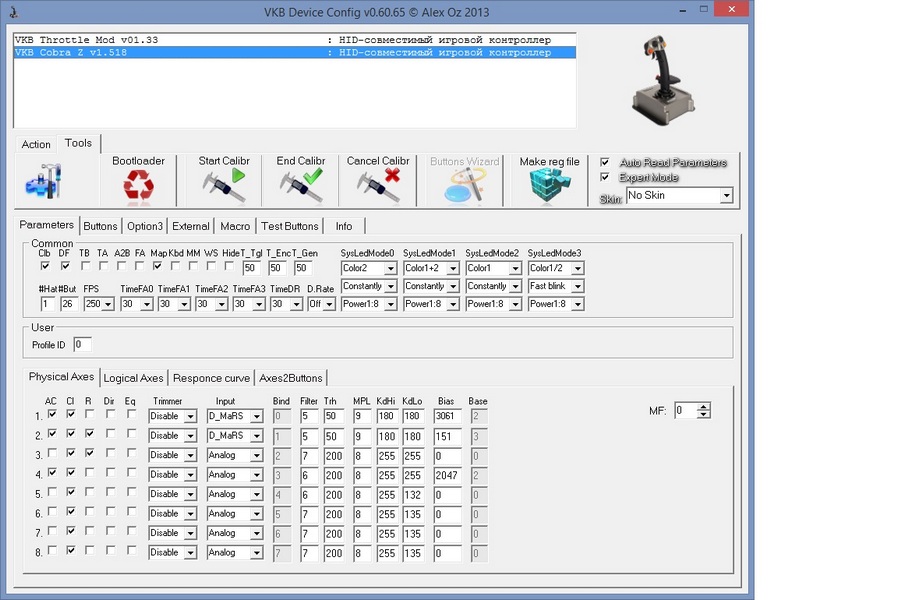Open the Axes2Buttons tab
The height and width of the screenshot is (600, 898).
pyautogui.click(x=291, y=378)
